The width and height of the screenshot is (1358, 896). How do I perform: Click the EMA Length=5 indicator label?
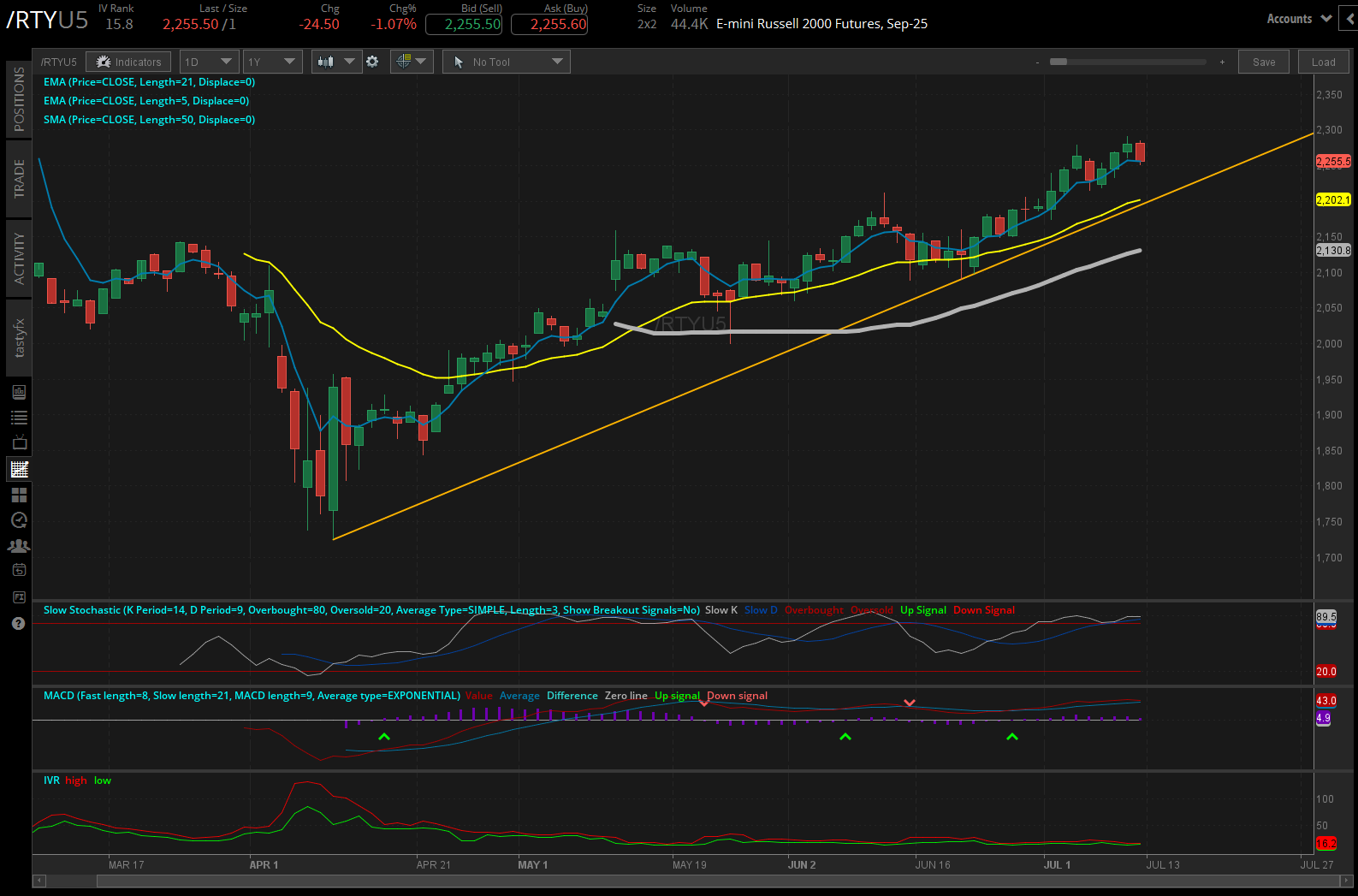coord(146,101)
